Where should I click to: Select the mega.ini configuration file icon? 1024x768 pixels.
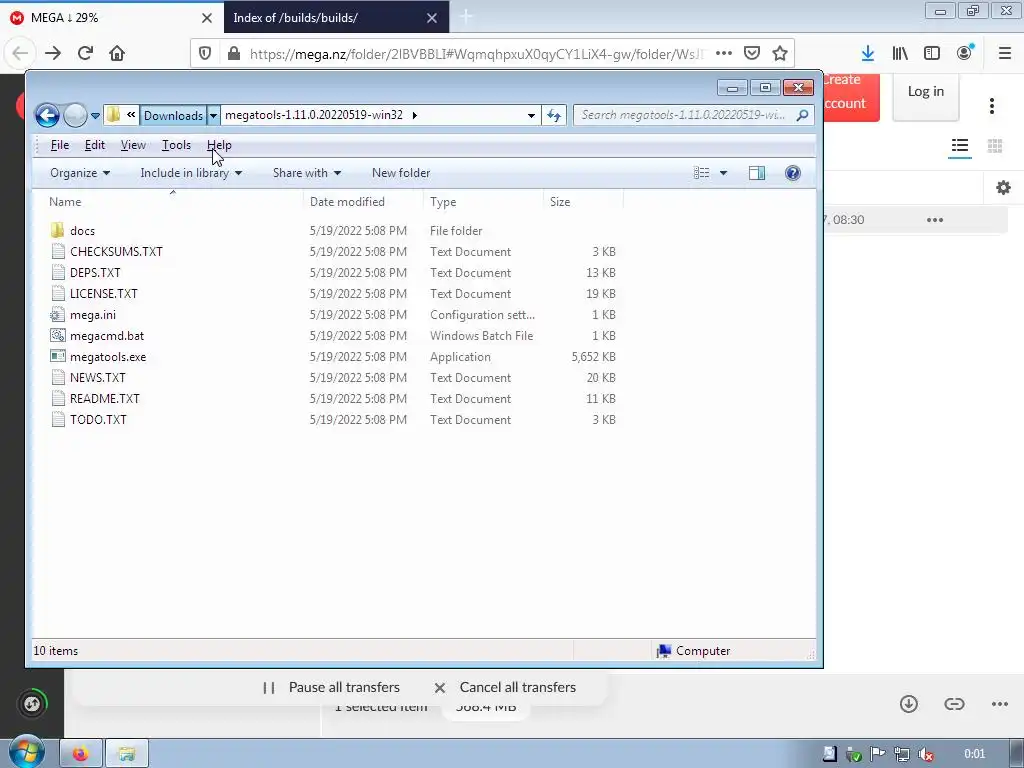[57, 315]
